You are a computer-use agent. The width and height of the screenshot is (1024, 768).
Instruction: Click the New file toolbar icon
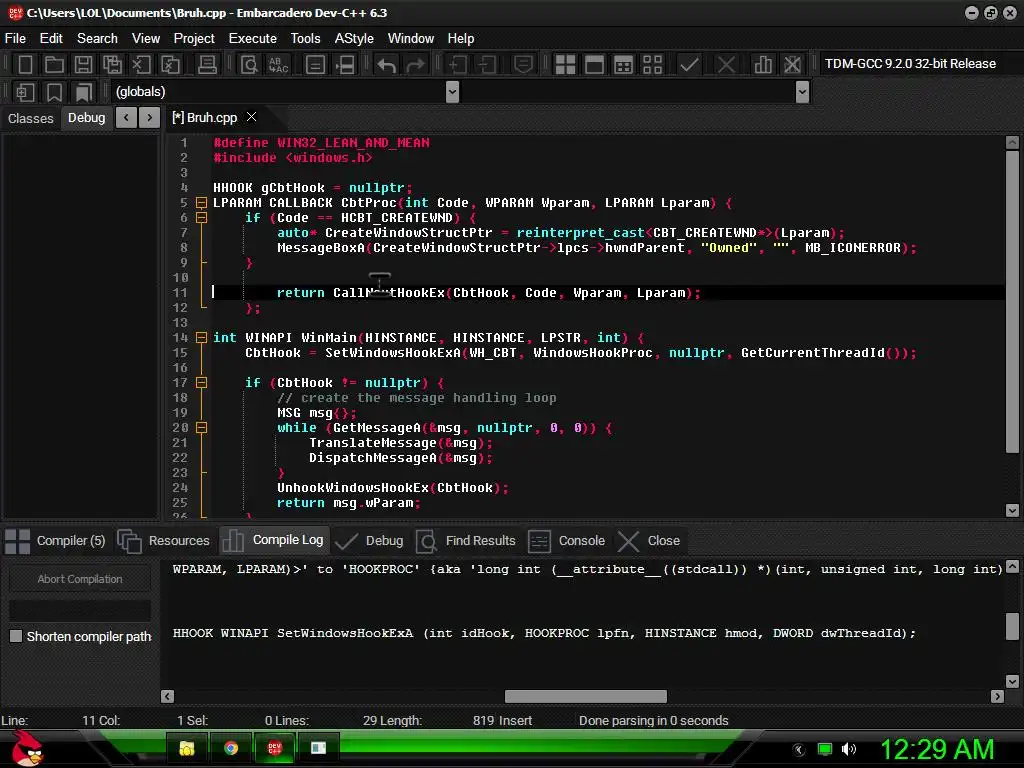pyautogui.click(x=25, y=64)
